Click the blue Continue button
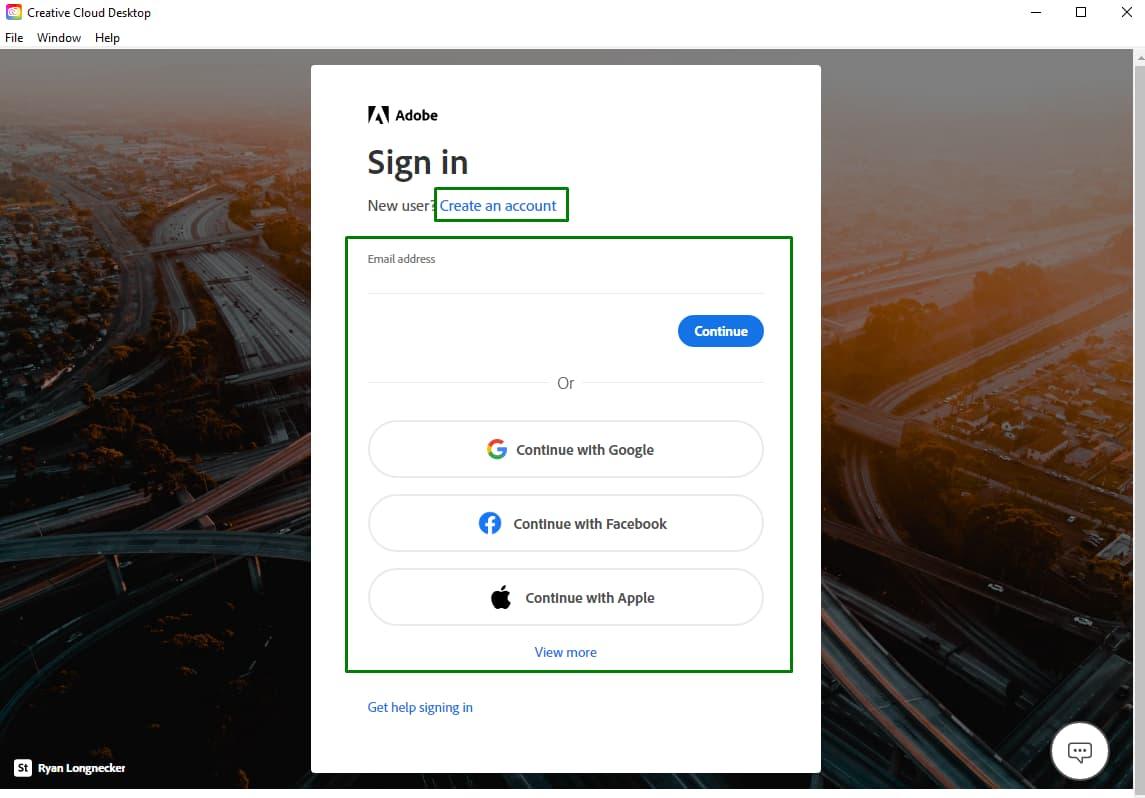 (x=721, y=331)
